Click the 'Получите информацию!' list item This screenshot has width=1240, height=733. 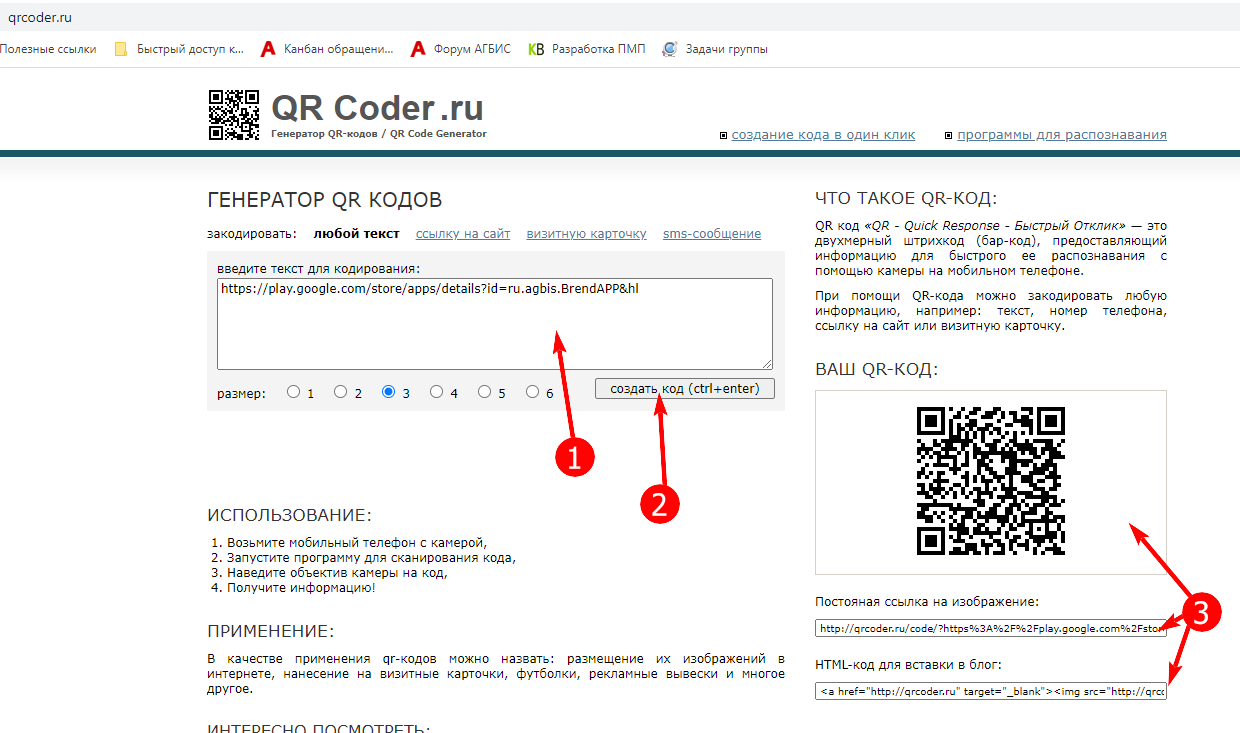(x=301, y=587)
